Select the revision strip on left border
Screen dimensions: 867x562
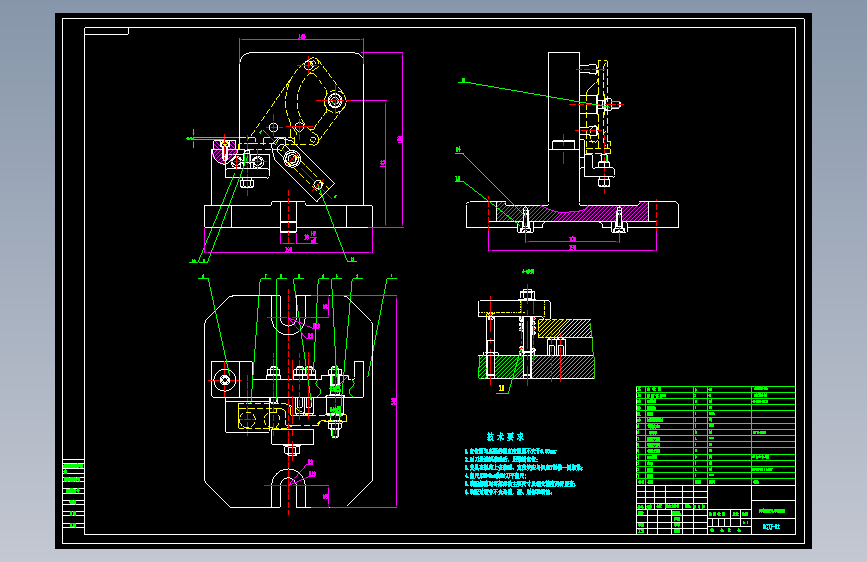73,495
